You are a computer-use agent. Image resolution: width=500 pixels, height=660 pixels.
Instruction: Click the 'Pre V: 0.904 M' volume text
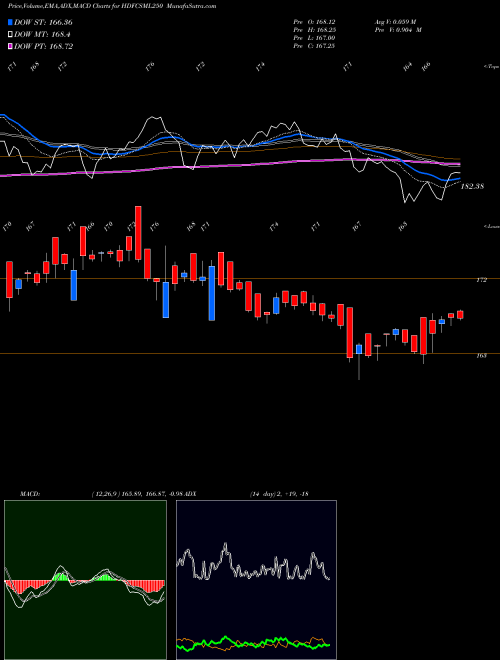coord(397,30)
